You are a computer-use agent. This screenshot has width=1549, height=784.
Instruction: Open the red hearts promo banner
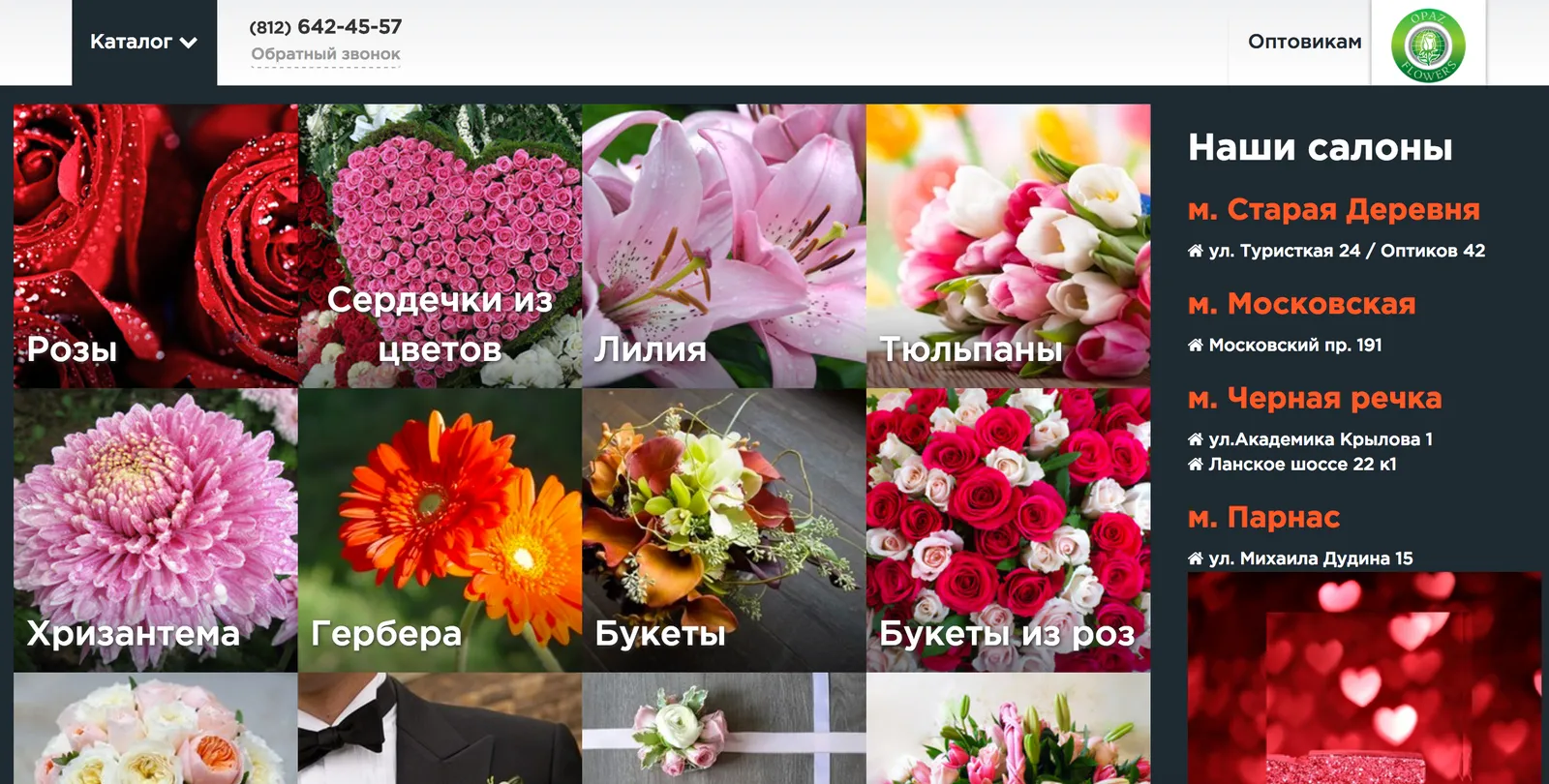tap(1364, 678)
